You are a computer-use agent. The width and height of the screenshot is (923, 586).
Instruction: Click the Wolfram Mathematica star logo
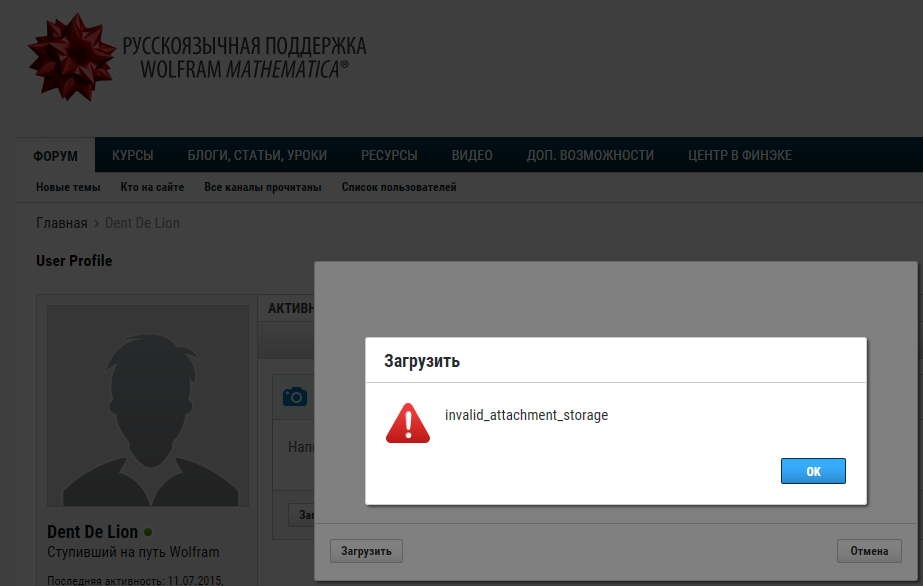71,57
